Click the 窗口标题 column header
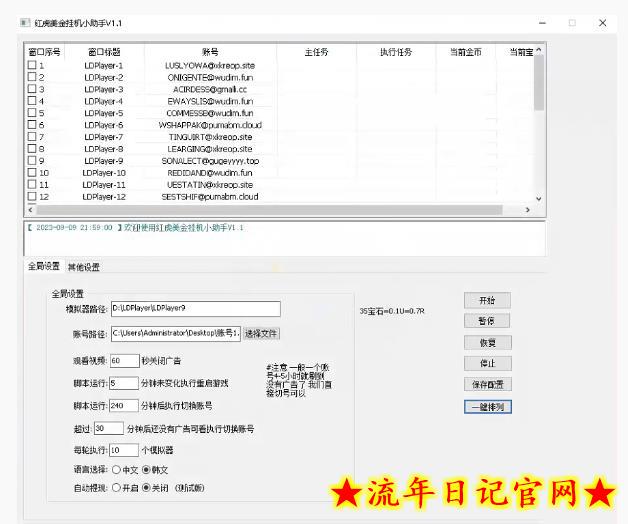 point(104,52)
